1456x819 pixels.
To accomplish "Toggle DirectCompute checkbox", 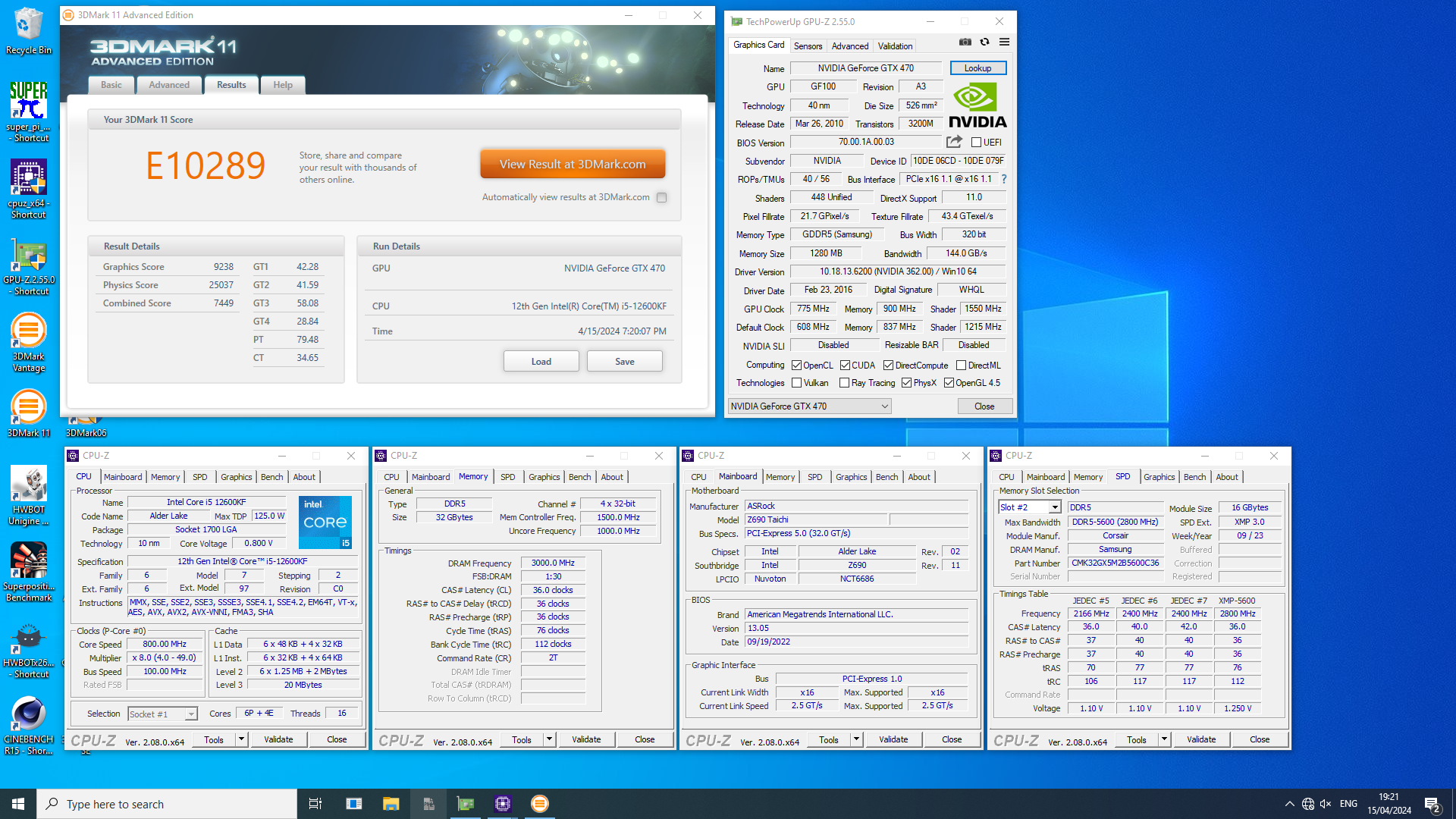I will point(888,366).
